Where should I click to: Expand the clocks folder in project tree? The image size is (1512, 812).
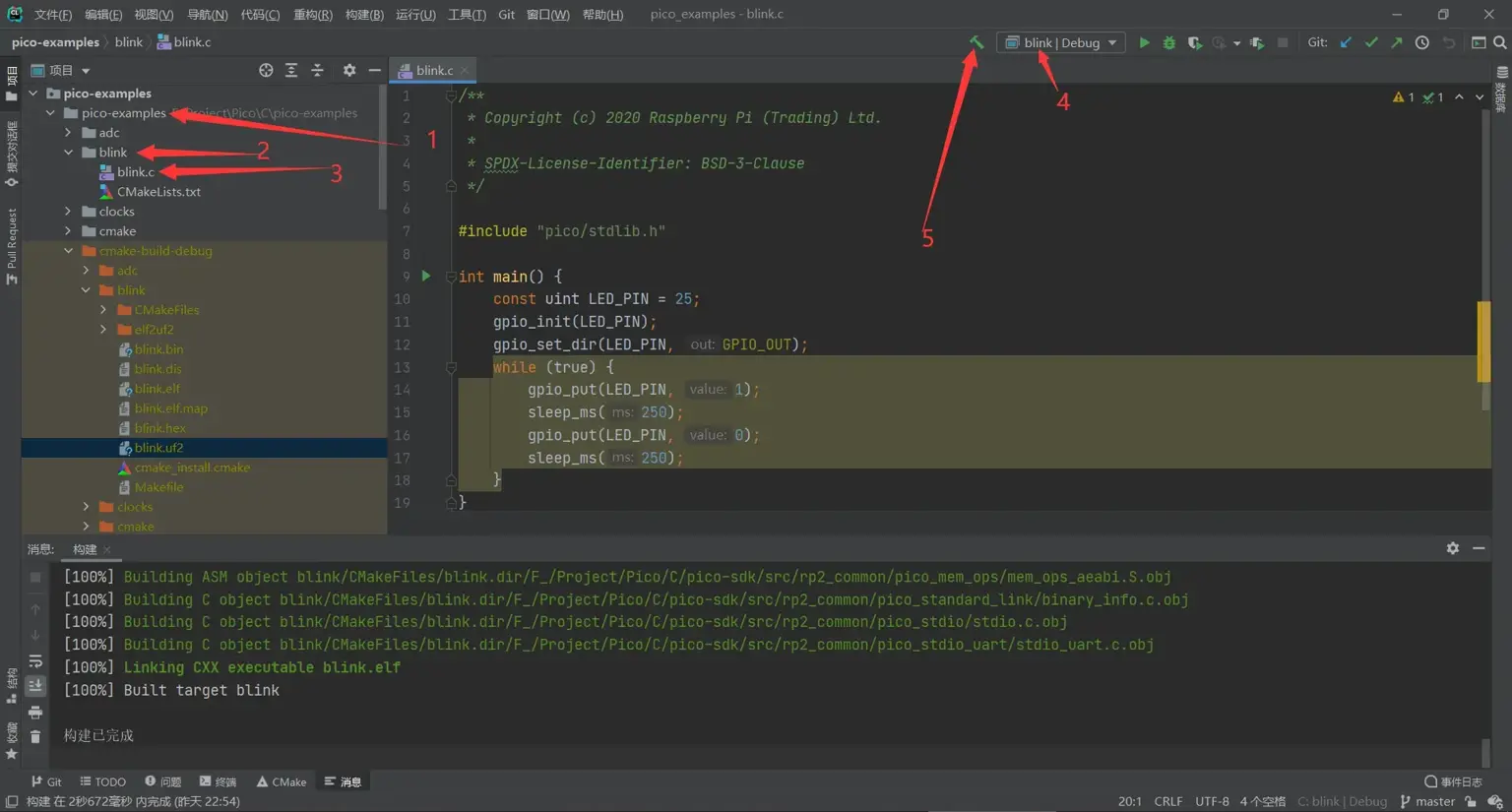coord(68,212)
